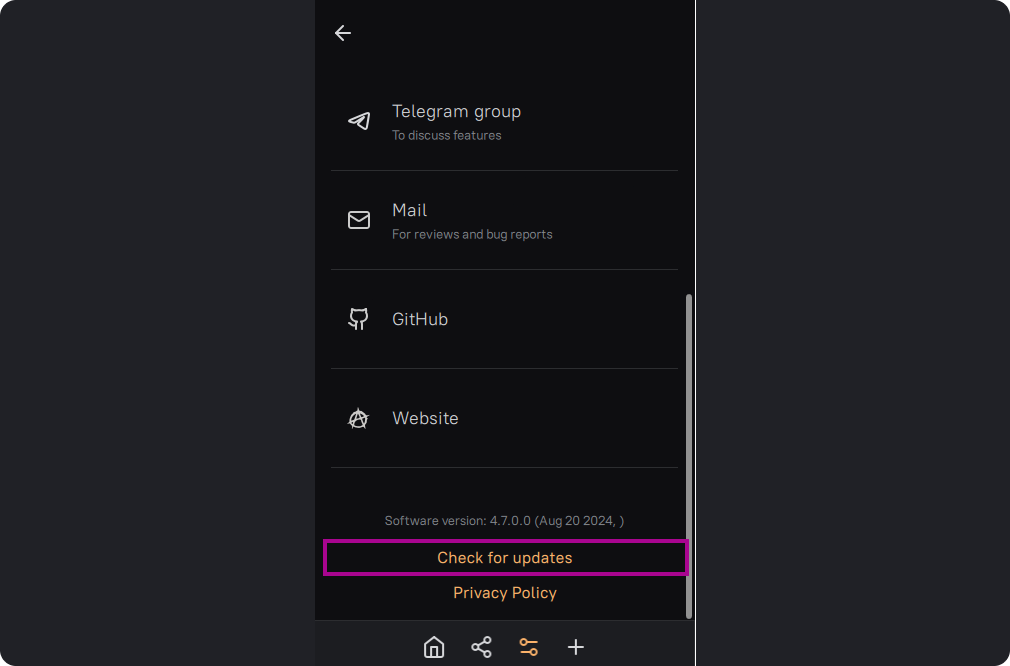The image size is (1010, 666).
Task: Open the Privacy Policy link
Action: point(505,593)
